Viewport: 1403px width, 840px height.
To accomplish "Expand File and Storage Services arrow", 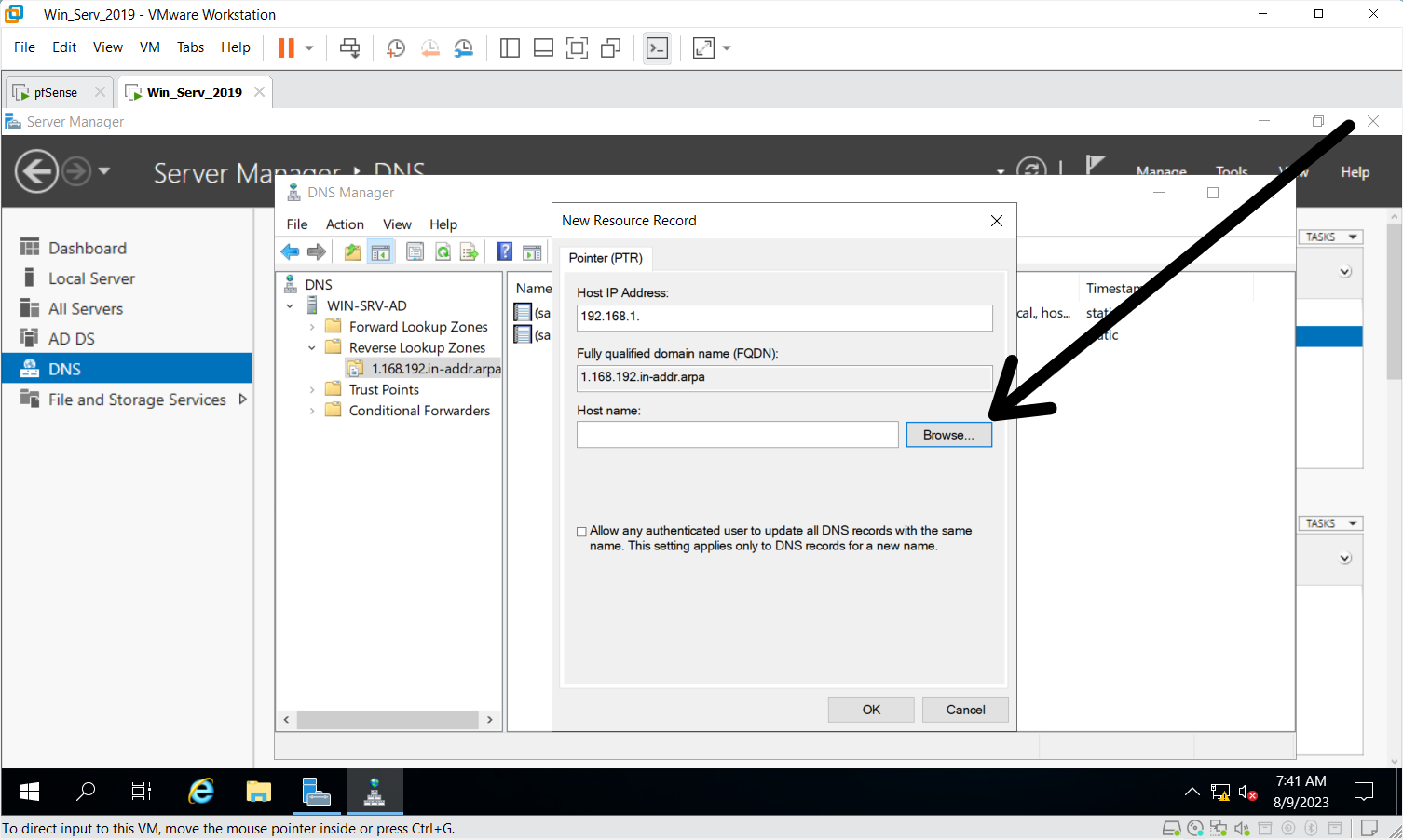I will point(243,399).
